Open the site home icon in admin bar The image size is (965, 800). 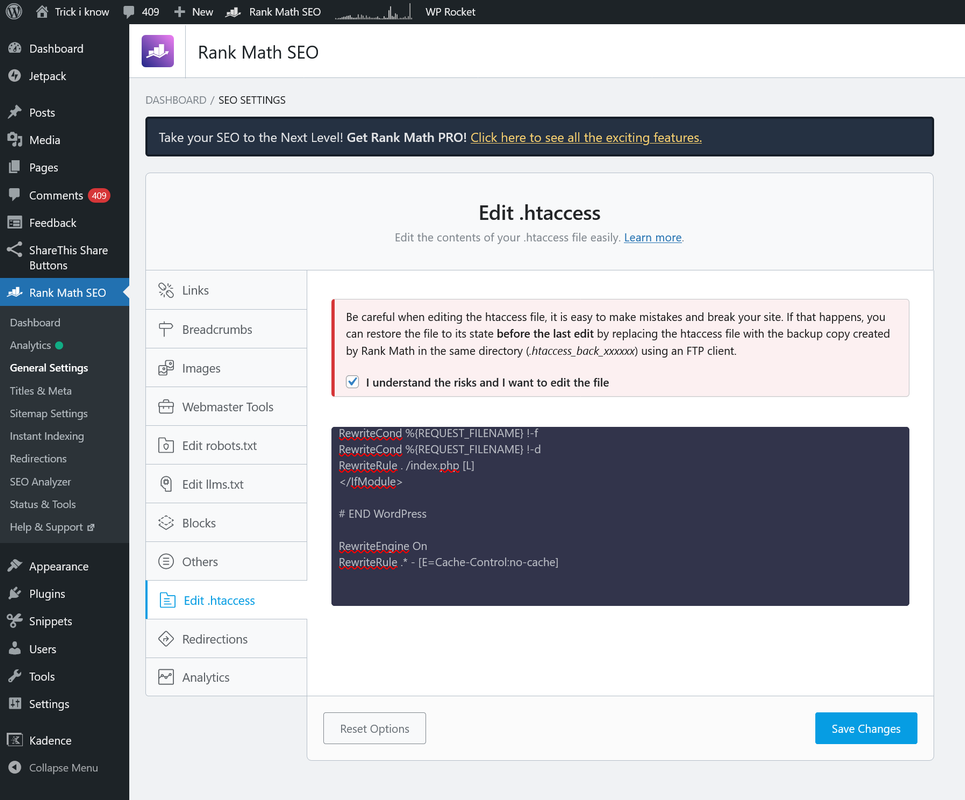(x=42, y=12)
